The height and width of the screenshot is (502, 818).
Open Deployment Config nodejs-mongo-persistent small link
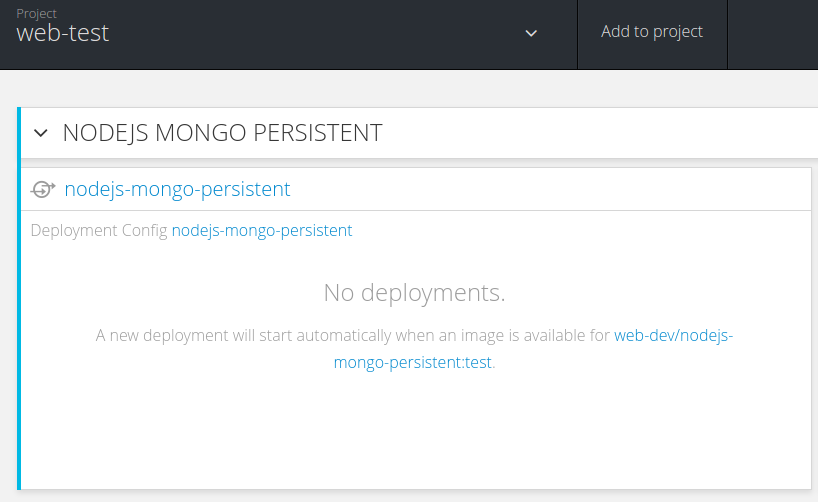click(x=262, y=230)
